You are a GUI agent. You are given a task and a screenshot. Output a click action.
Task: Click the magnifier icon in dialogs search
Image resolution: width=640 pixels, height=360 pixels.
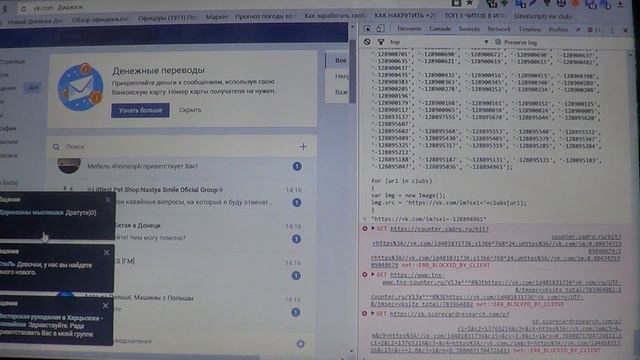56,147
